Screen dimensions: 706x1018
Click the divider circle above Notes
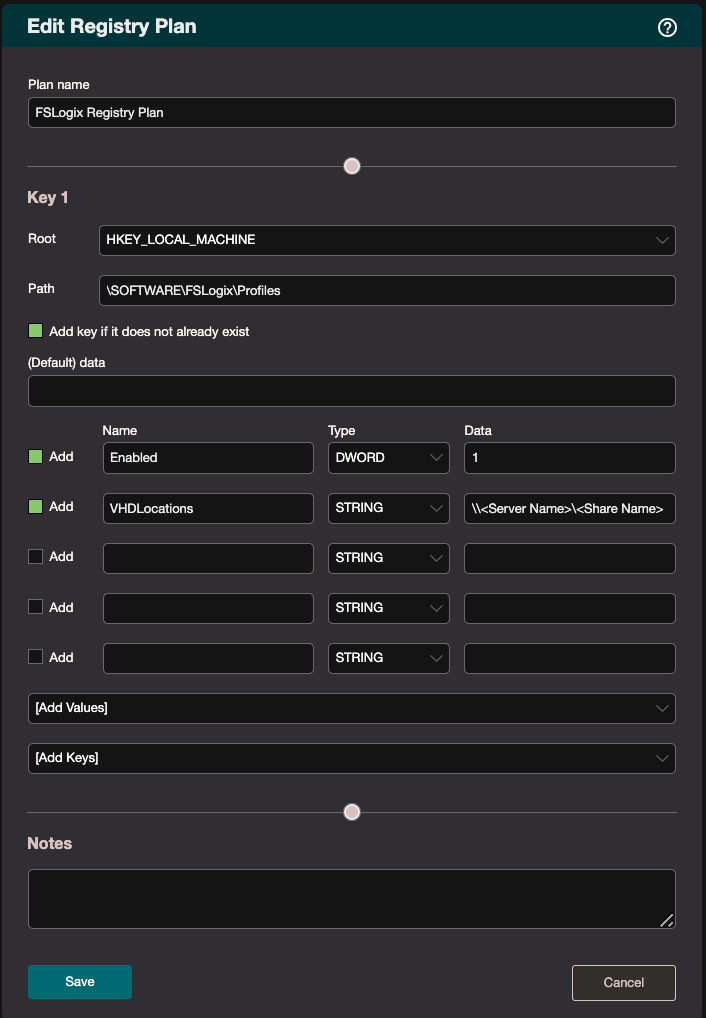pyautogui.click(x=352, y=812)
